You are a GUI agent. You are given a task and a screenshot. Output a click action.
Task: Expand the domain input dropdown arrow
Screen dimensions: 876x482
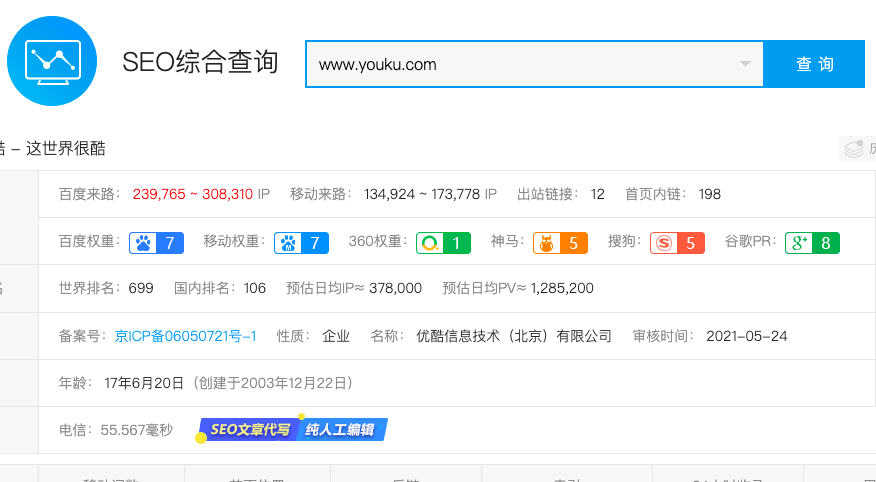(745, 64)
